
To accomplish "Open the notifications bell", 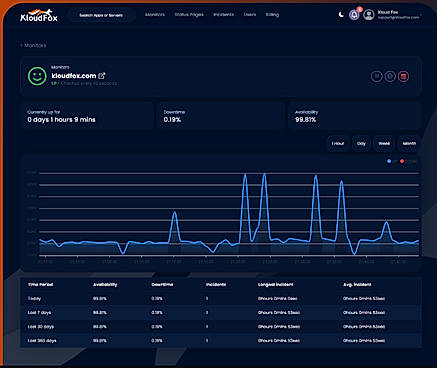I will 354,15.
